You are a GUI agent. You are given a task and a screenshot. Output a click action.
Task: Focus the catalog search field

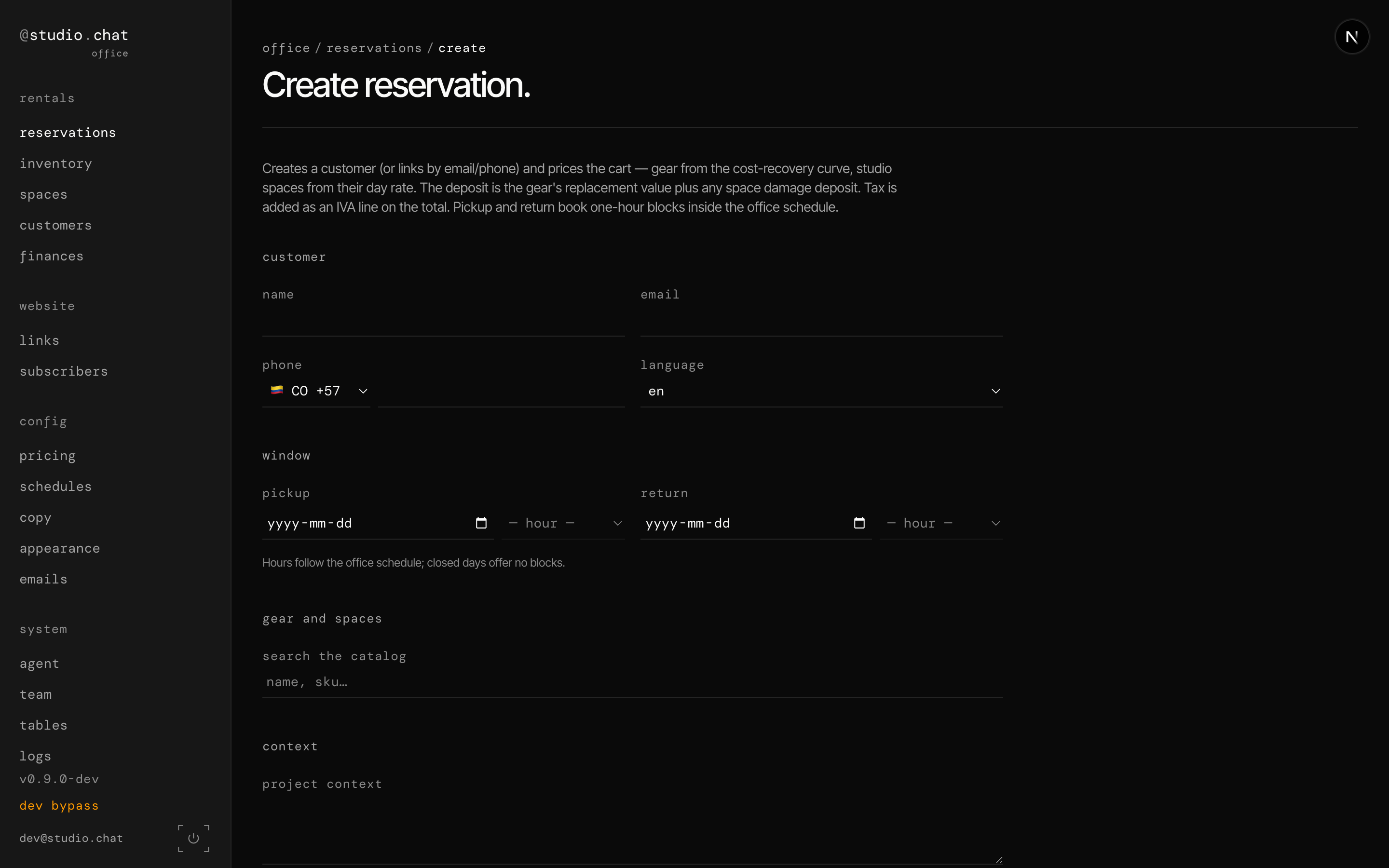pyautogui.click(x=632, y=682)
